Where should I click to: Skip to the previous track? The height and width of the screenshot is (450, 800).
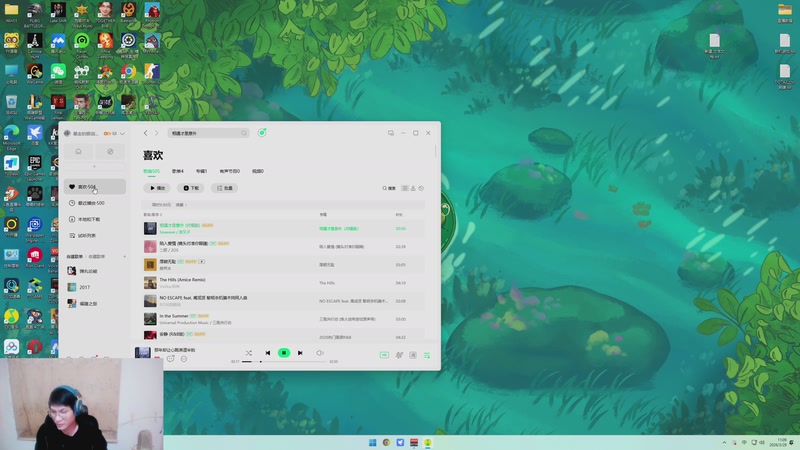pos(268,353)
